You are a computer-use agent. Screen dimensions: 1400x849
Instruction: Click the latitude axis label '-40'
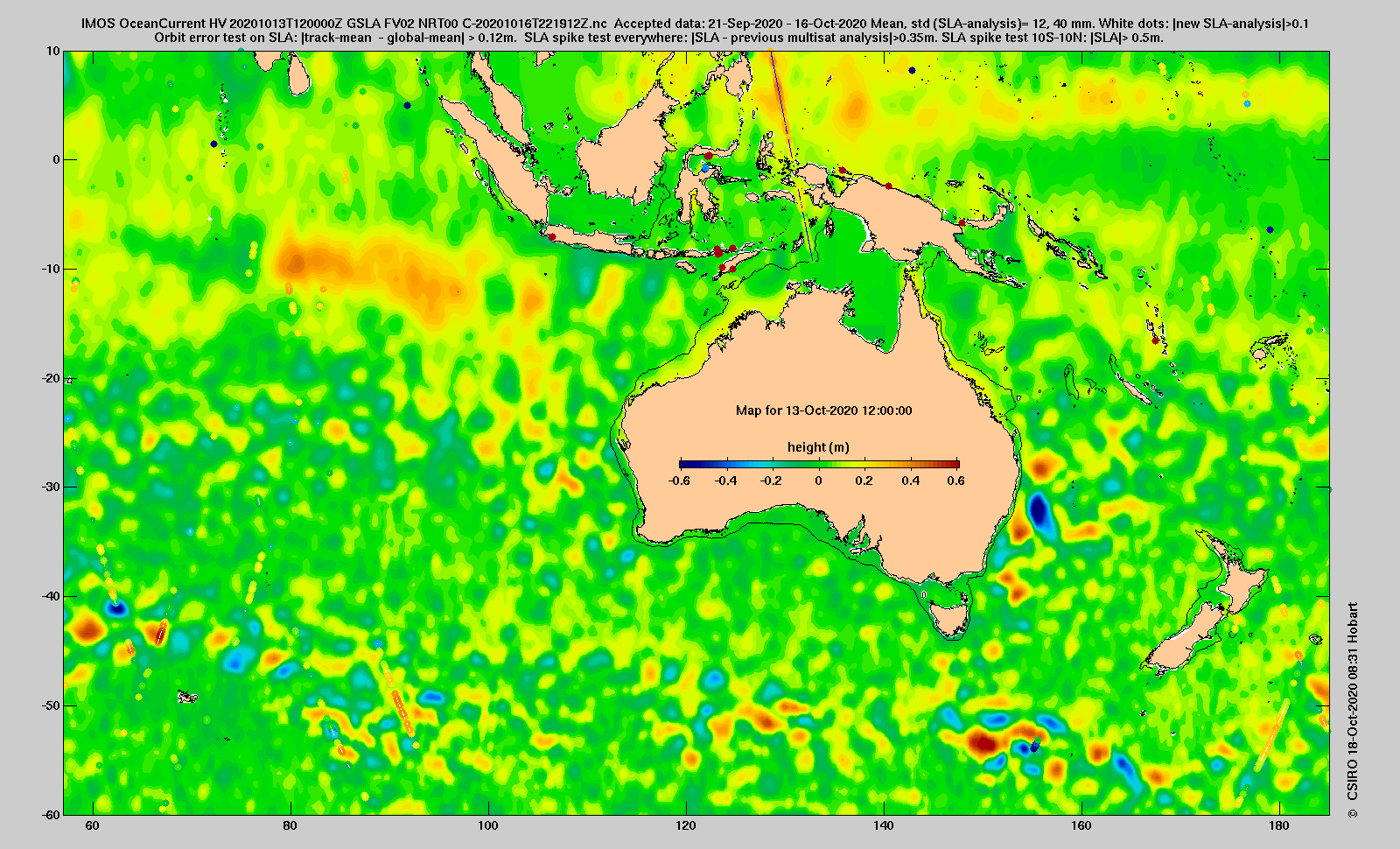pos(52,596)
